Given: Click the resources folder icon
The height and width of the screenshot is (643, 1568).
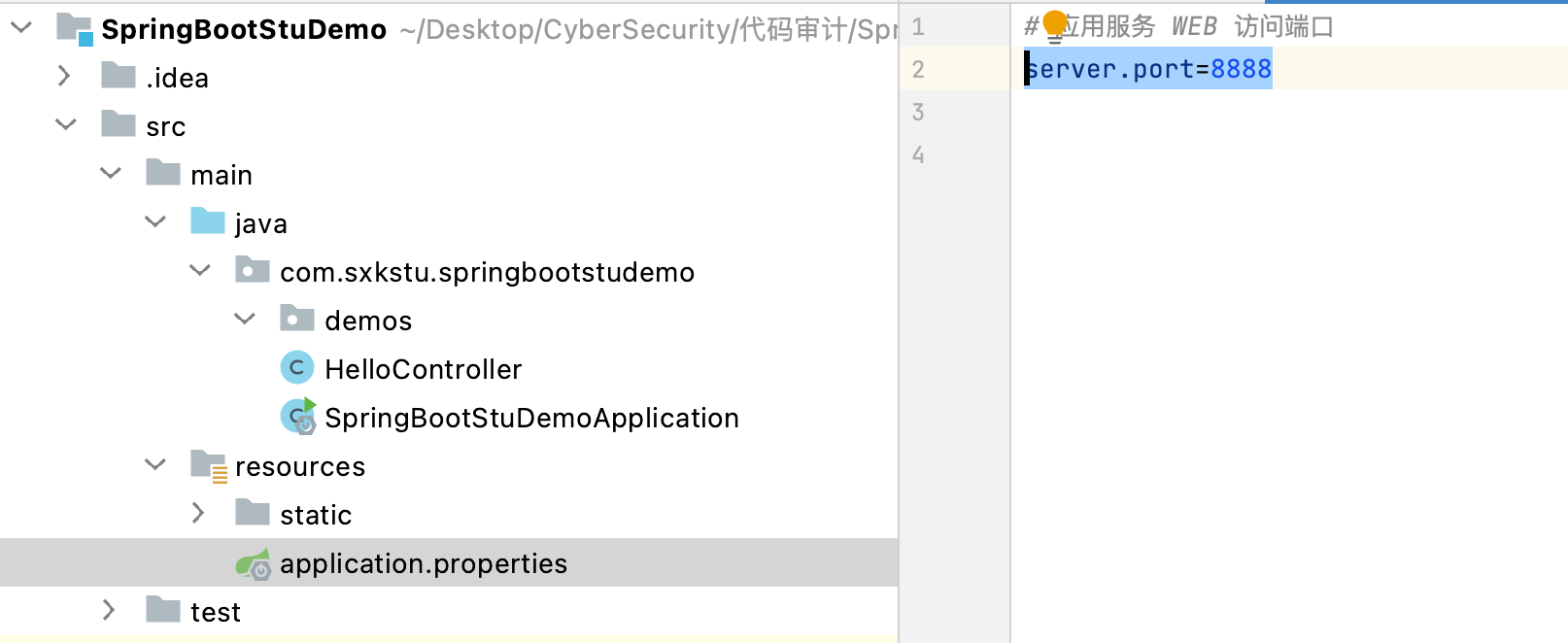Looking at the screenshot, I should [208, 465].
